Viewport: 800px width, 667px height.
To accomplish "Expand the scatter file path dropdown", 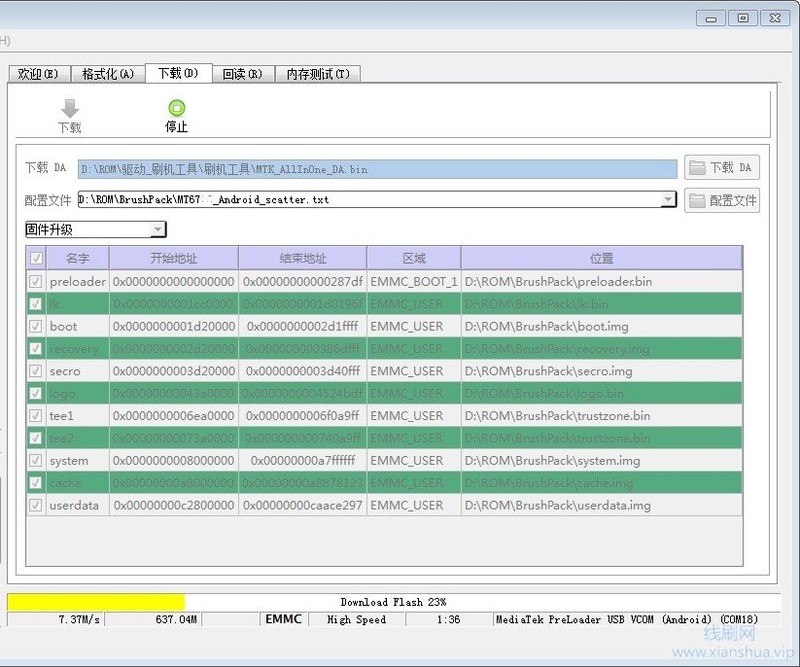I will 669,200.
